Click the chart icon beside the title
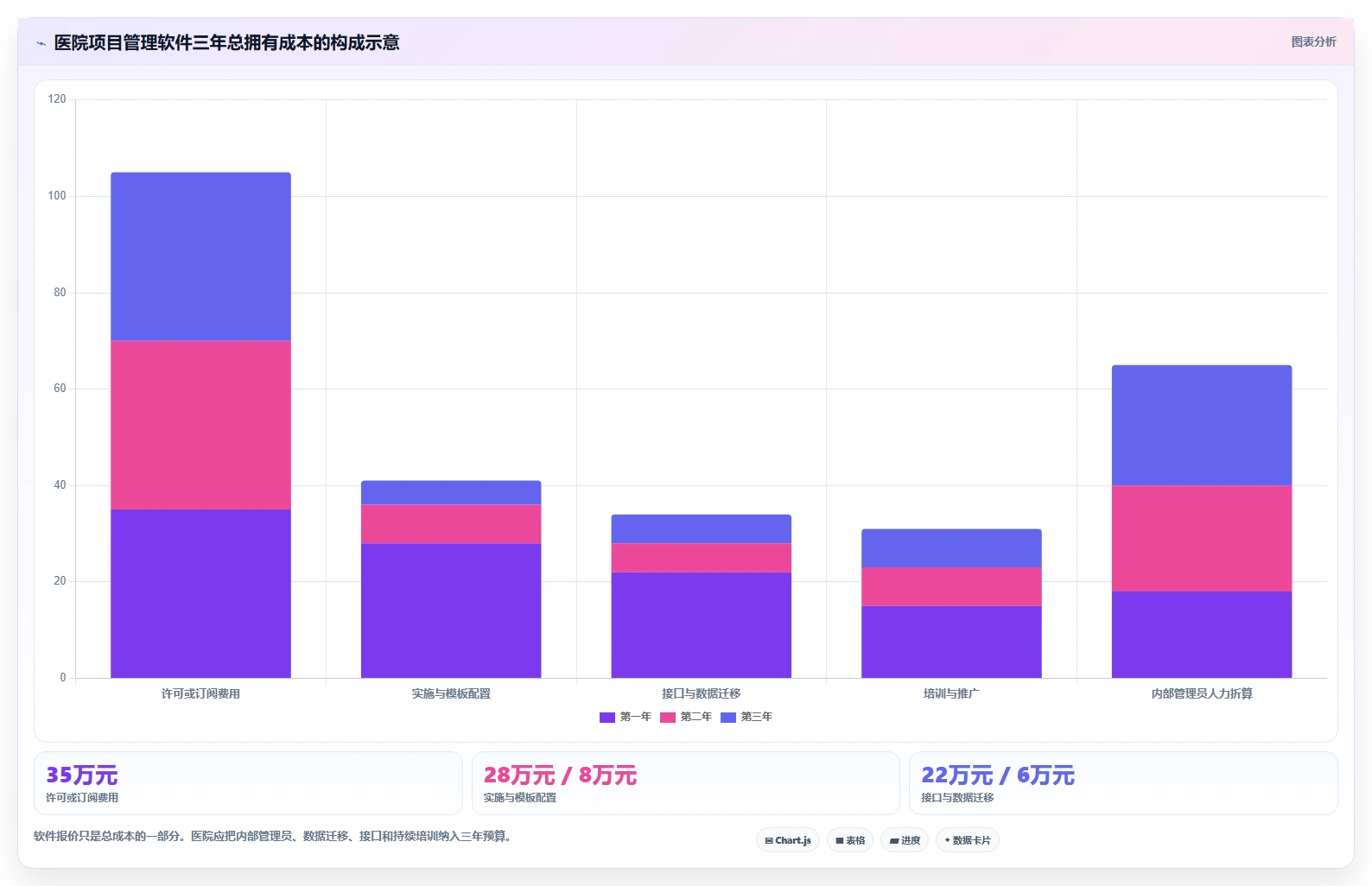 41,43
